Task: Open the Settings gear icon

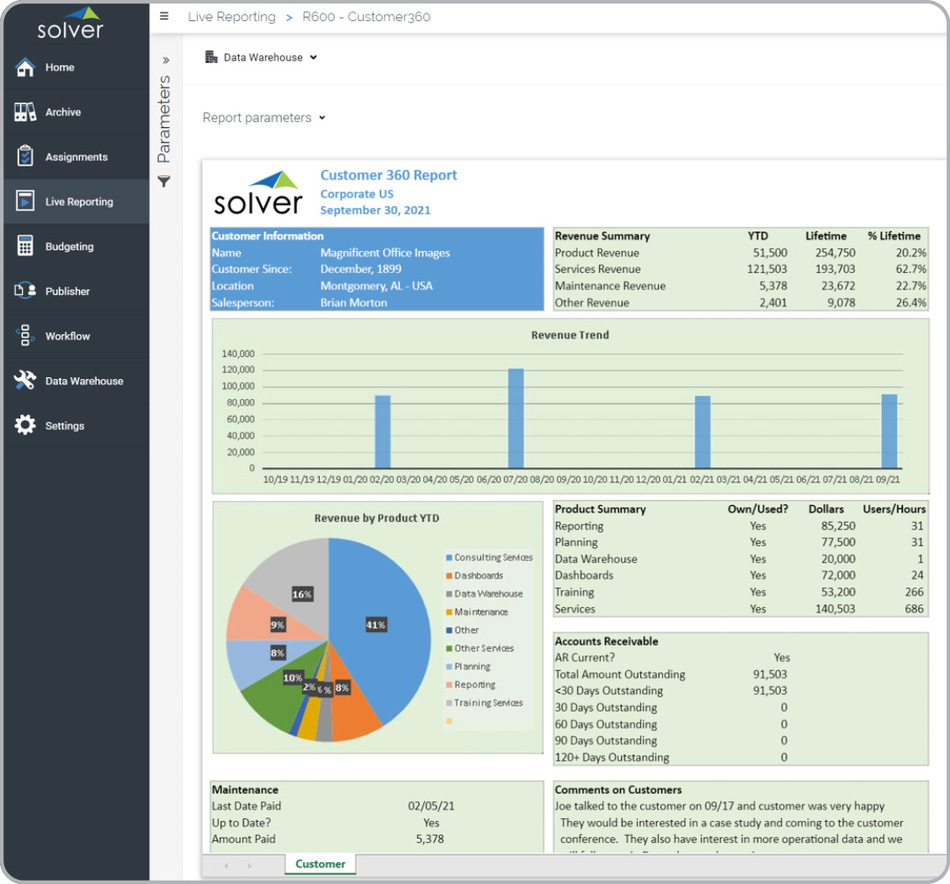Action: point(25,425)
